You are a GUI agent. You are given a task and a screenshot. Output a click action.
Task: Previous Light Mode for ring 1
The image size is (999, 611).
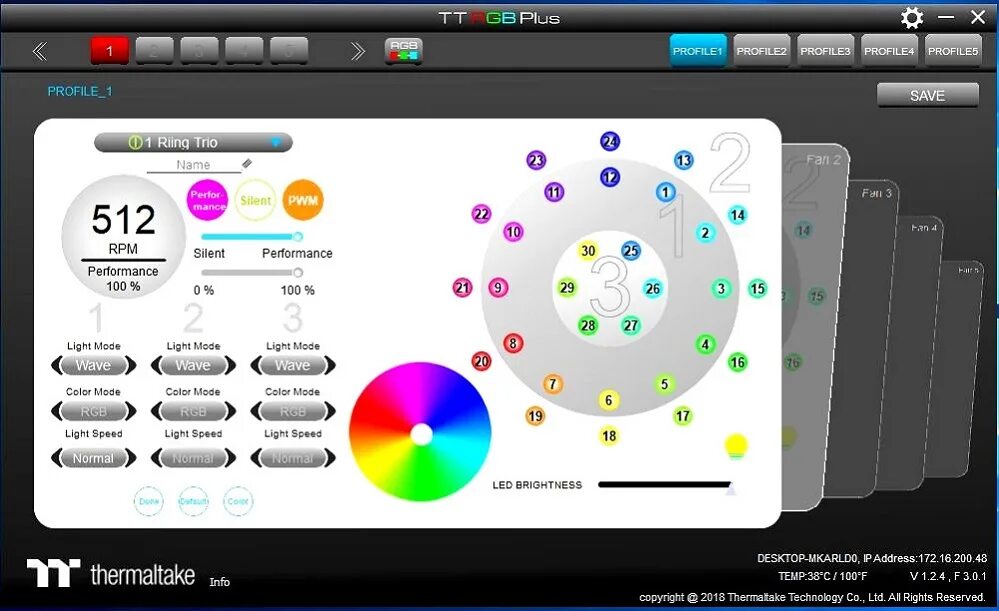[x=57, y=366]
